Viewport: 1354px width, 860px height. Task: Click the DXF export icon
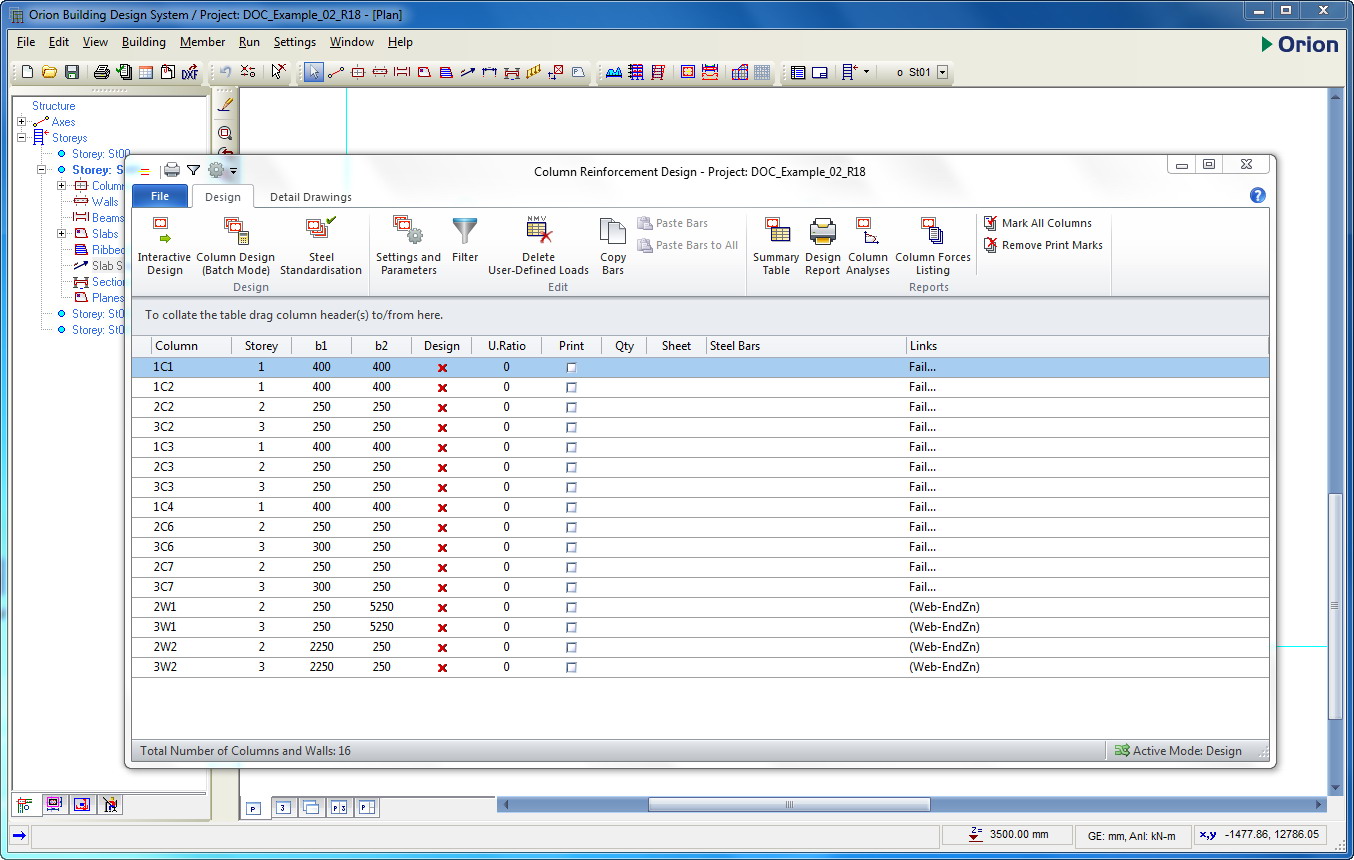click(x=189, y=72)
